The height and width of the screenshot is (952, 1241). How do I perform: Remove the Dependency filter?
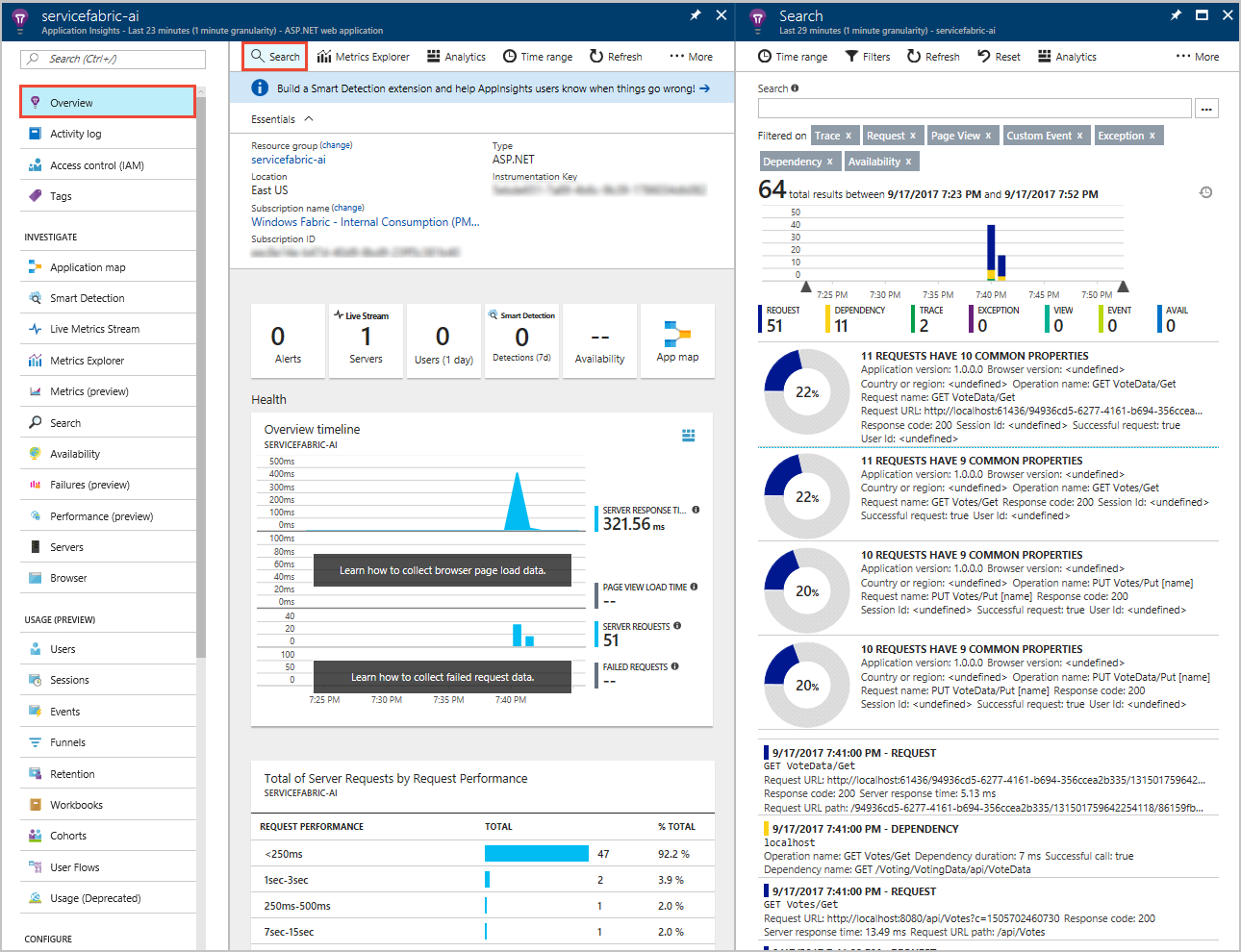830,162
